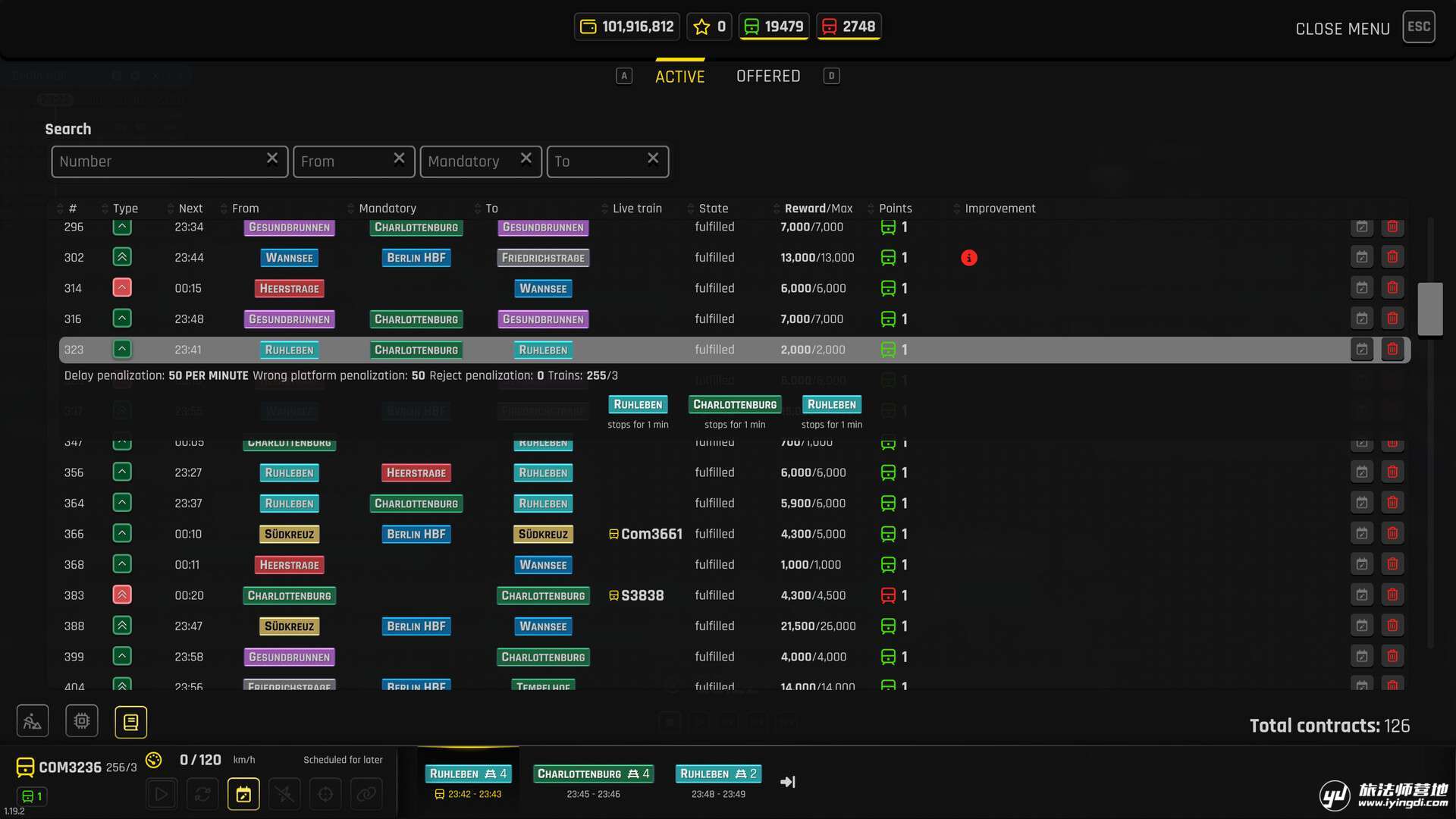This screenshot has width=1456, height=819.
Task: Delete contract 302 with trash icon
Action: click(1392, 257)
